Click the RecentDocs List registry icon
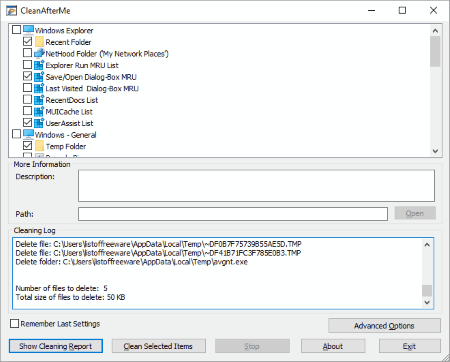Viewport: 450px width, 362px height. 39,100
